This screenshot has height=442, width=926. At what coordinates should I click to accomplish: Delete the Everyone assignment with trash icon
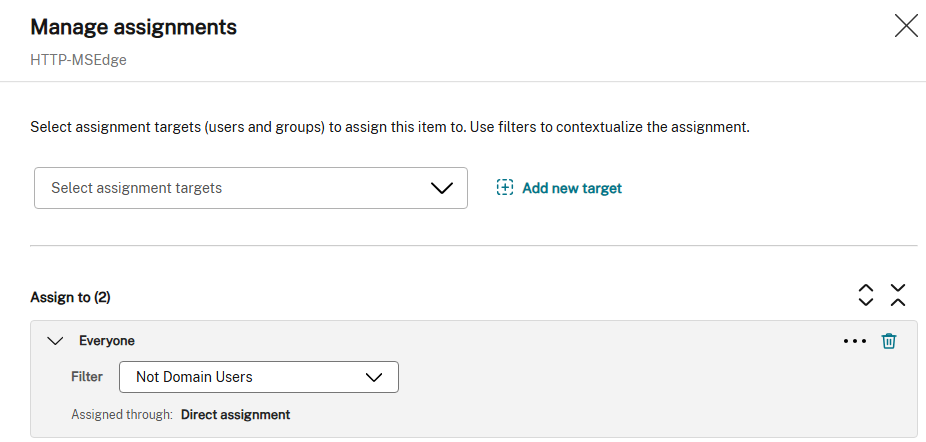[x=889, y=341]
